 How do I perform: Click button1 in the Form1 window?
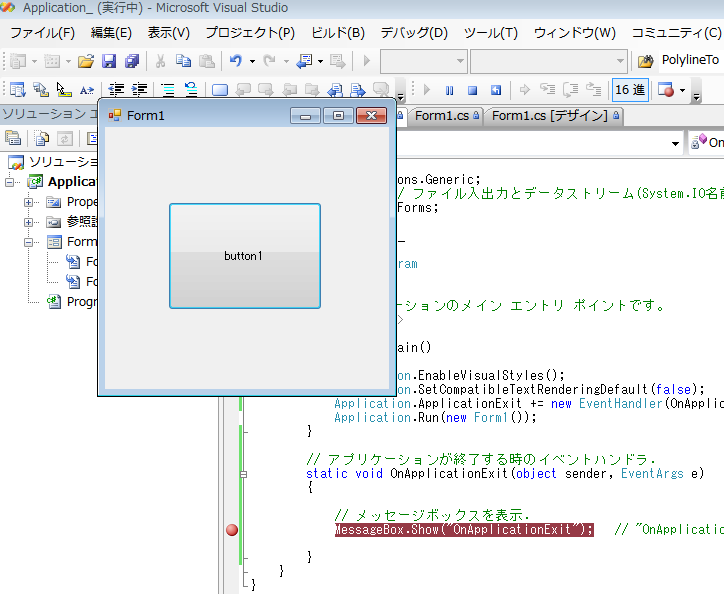[245, 256]
